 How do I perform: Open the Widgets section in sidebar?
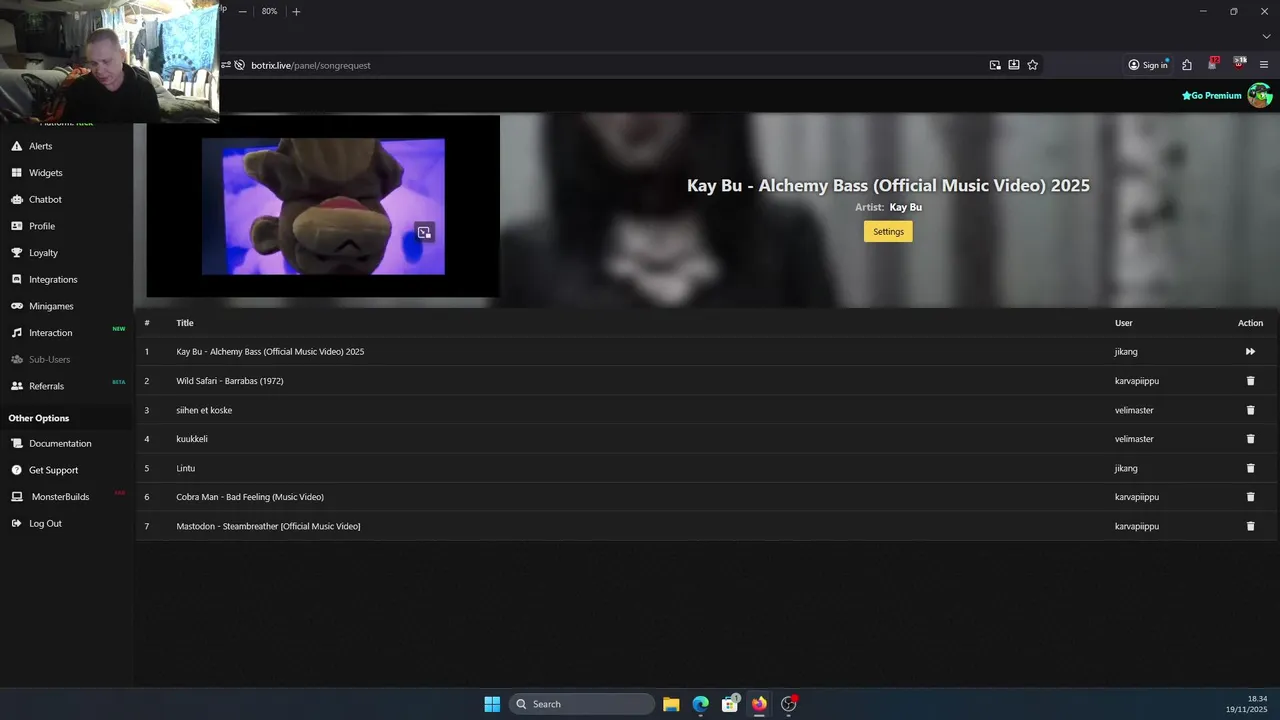(45, 173)
